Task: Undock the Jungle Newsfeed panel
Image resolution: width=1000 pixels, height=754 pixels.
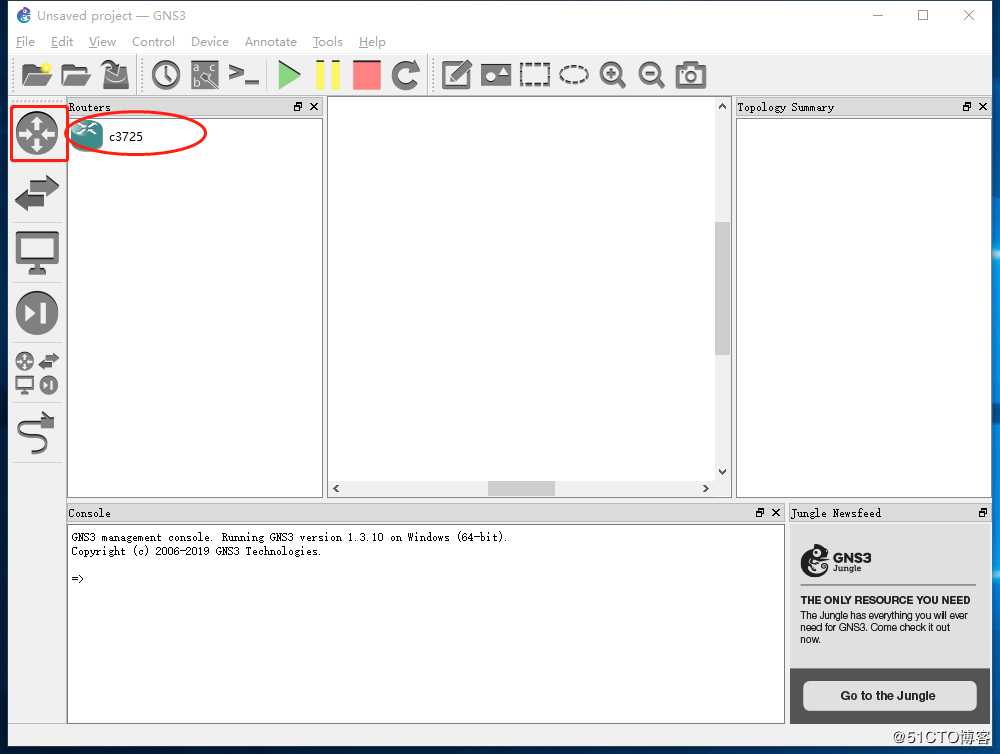Action: (983, 512)
